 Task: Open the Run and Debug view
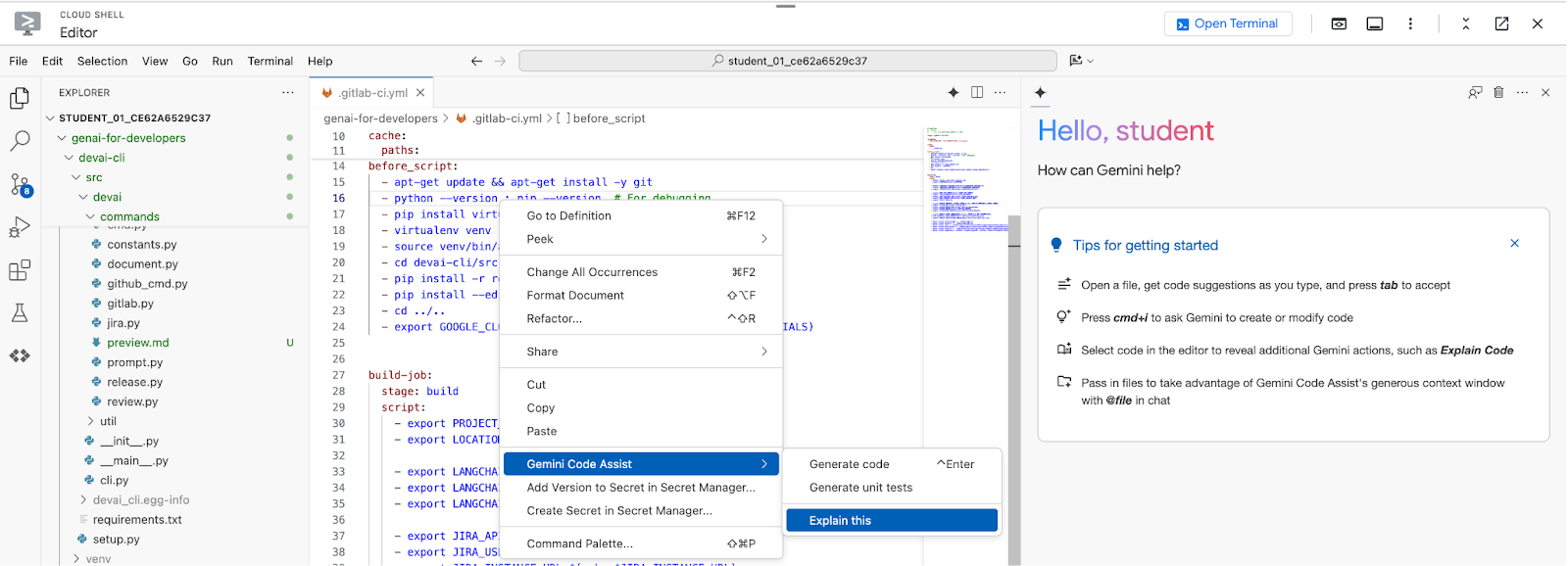tap(20, 228)
